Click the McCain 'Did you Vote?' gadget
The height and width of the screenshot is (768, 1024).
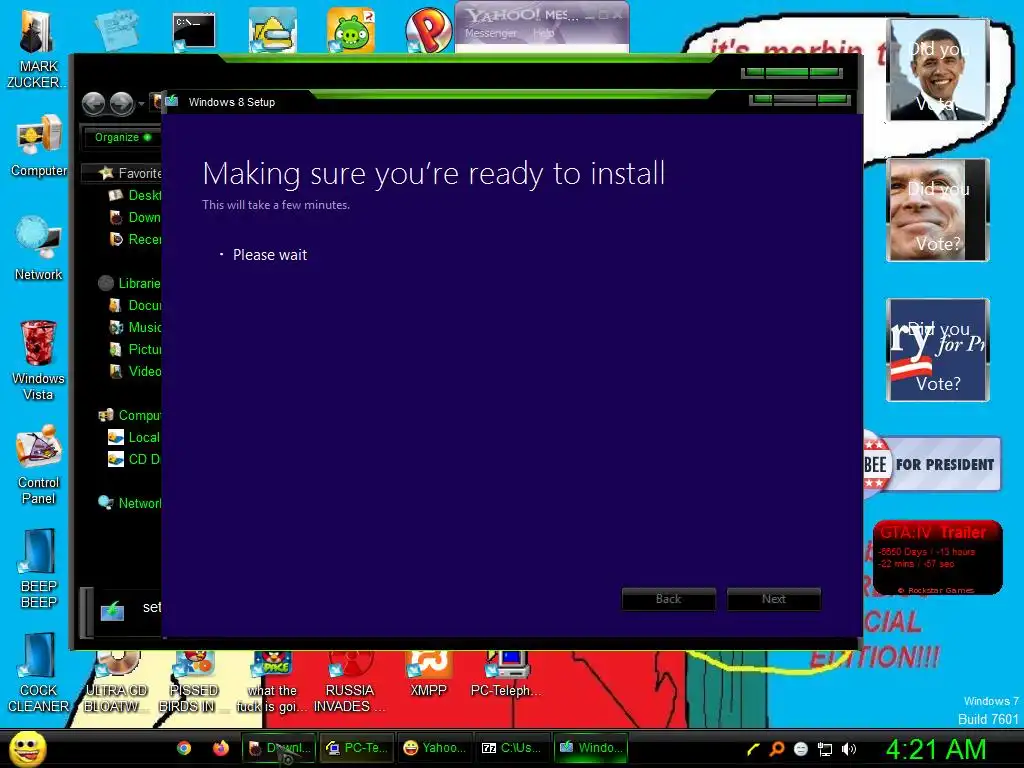(x=938, y=210)
